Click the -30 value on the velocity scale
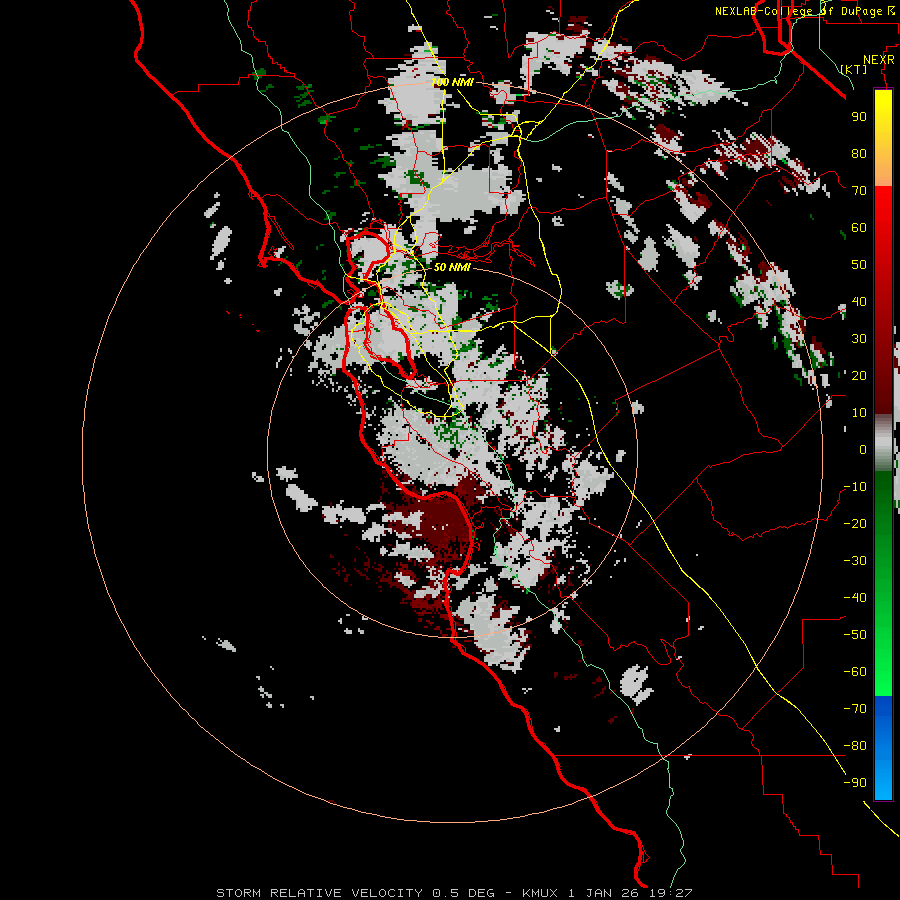 [855, 561]
